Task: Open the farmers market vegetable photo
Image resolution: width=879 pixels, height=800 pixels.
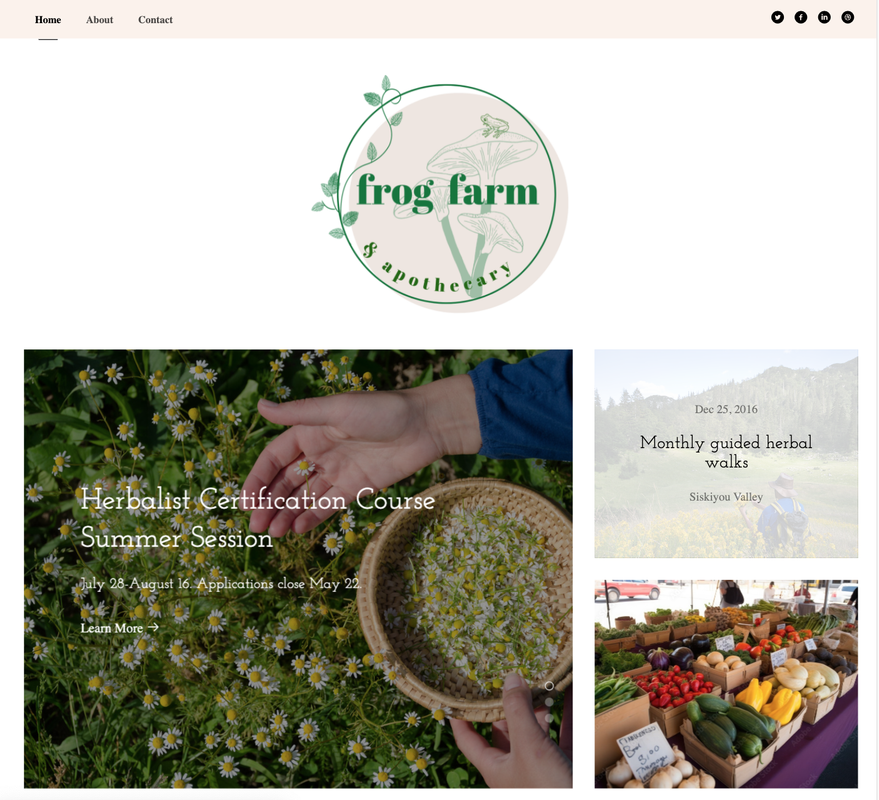Action: (x=726, y=684)
